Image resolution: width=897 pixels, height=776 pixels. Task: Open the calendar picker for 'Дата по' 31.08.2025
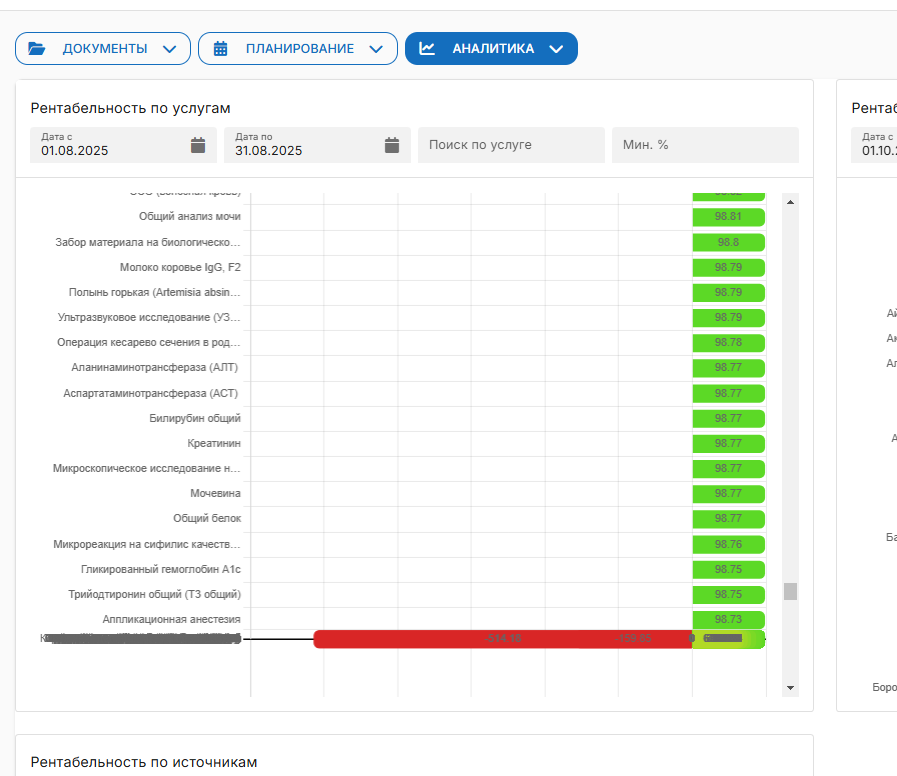392,145
